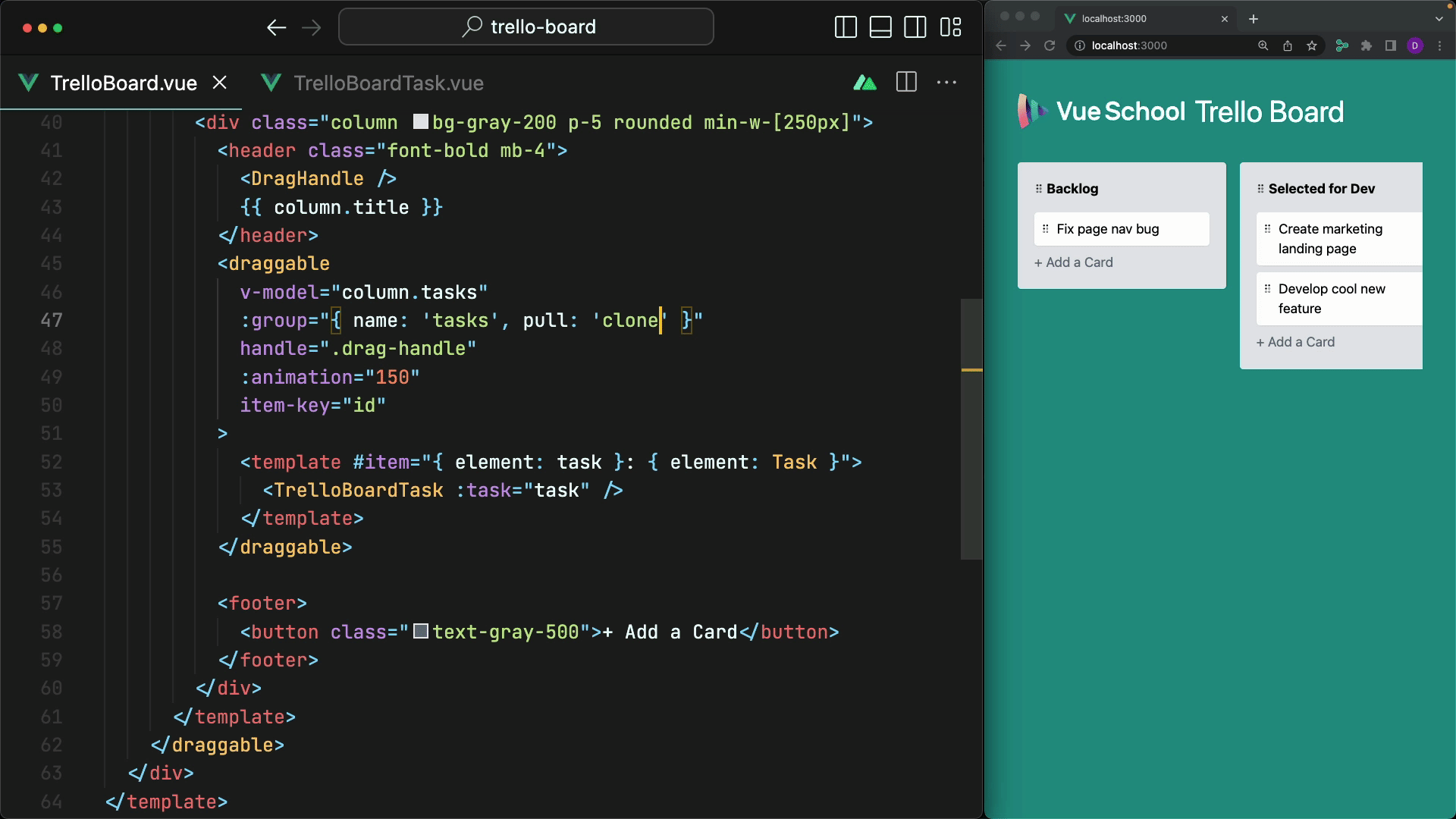The width and height of the screenshot is (1456, 819).
Task: Click the 'TrelloBoardTask' component tag on line 53
Action: pyautogui.click(x=359, y=490)
